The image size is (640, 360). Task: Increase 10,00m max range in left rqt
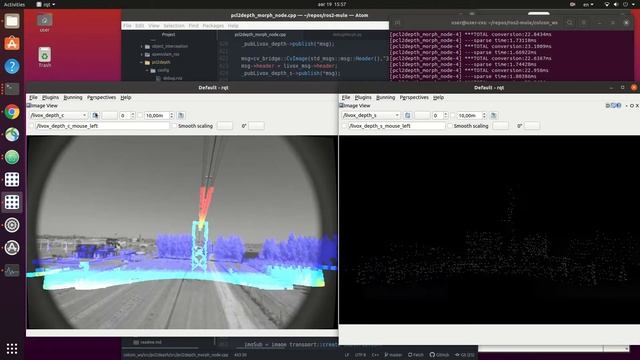pyautogui.click(x=171, y=114)
